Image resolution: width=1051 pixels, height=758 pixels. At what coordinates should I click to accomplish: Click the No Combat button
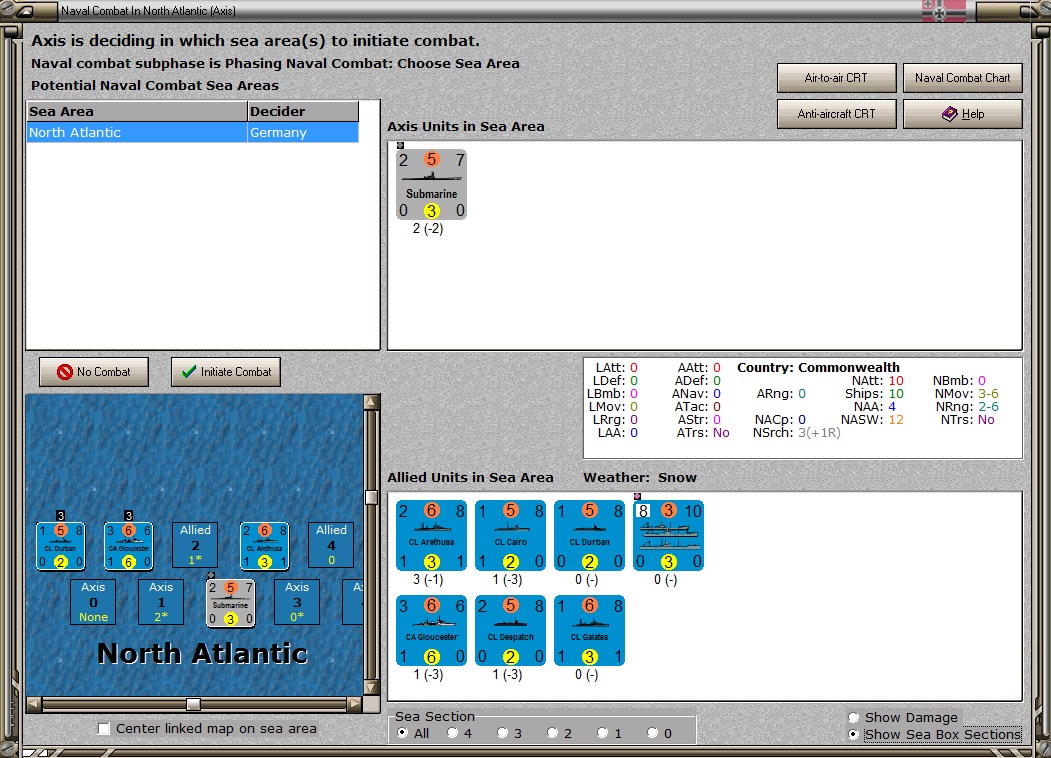[x=94, y=372]
